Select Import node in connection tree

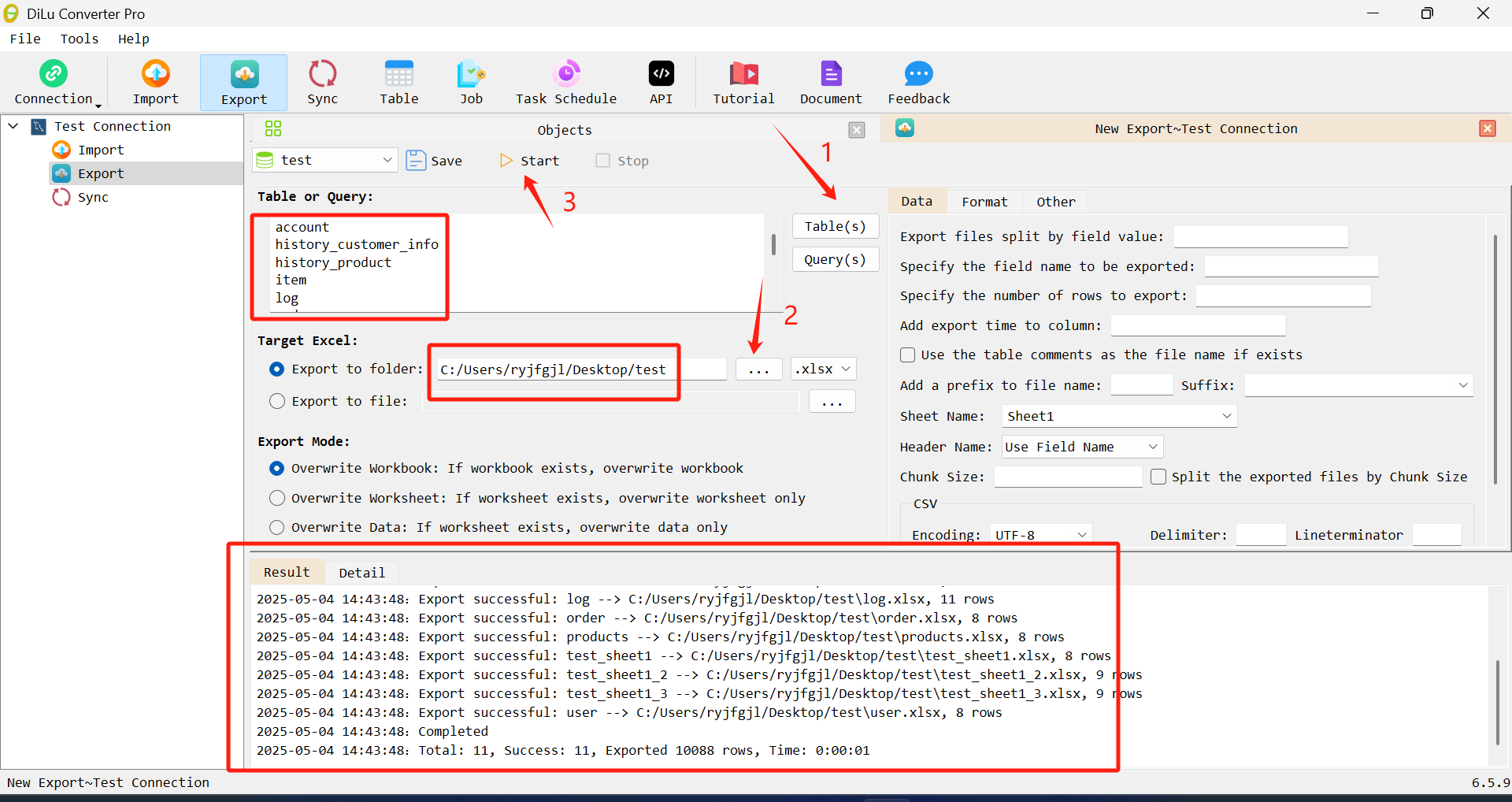pyautogui.click(x=101, y=150)
